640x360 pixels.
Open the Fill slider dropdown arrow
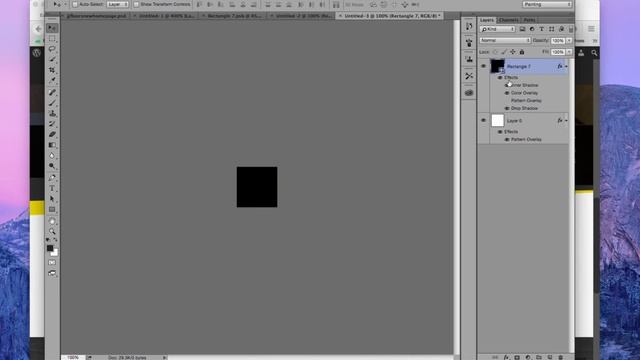(569, 52)
